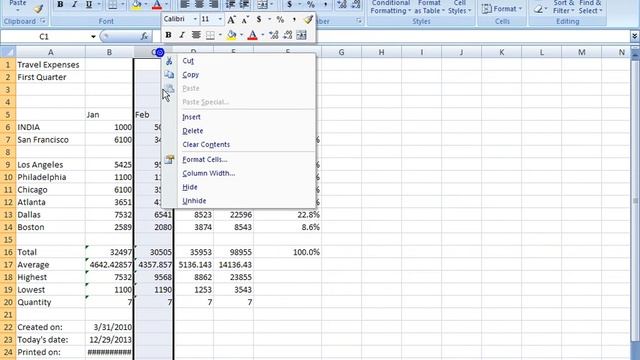Viewport: 640px width, 360px height.
Task: Apply Accounting Number Format ($) in the ribbon
Action: pyautogui.click(x=289, y=4)
